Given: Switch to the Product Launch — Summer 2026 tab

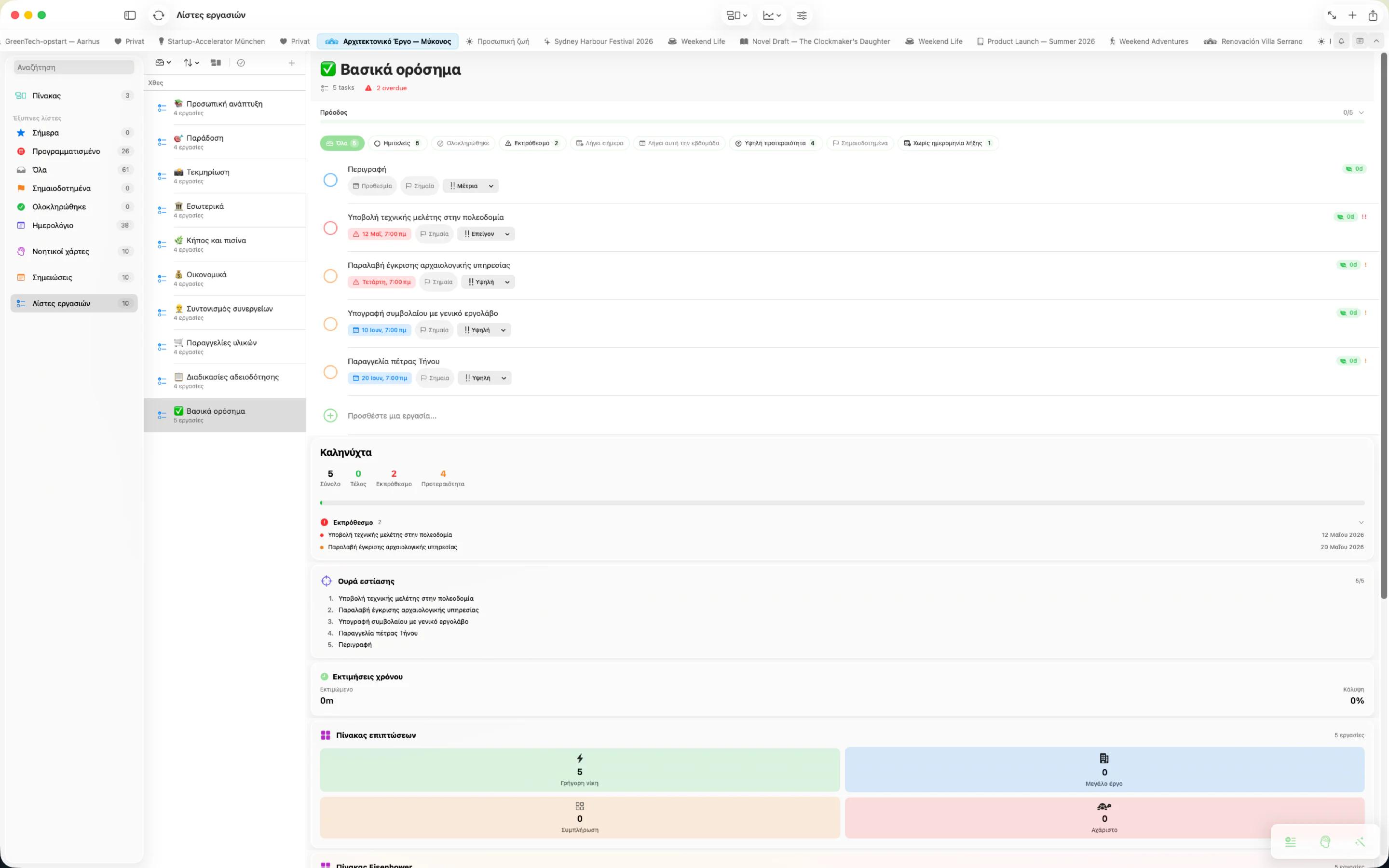Looking at the screenshot, I should (x=1036, y=41).
